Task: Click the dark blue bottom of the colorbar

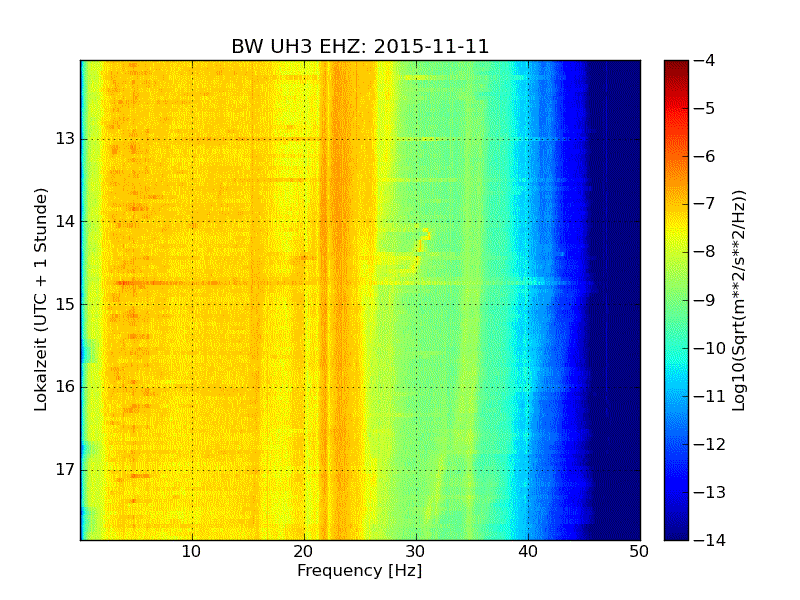Action: 677,528
